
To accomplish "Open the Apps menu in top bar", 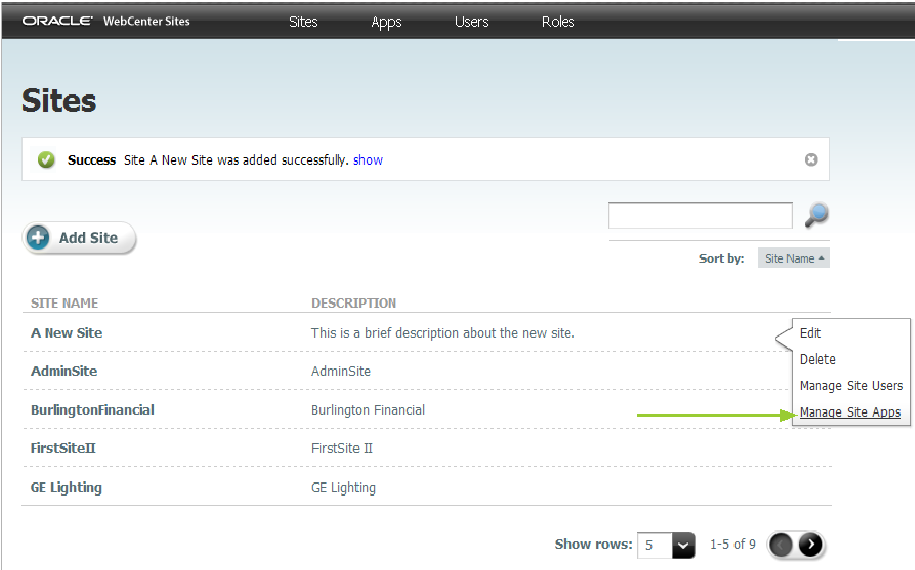I will click(386, 22).
